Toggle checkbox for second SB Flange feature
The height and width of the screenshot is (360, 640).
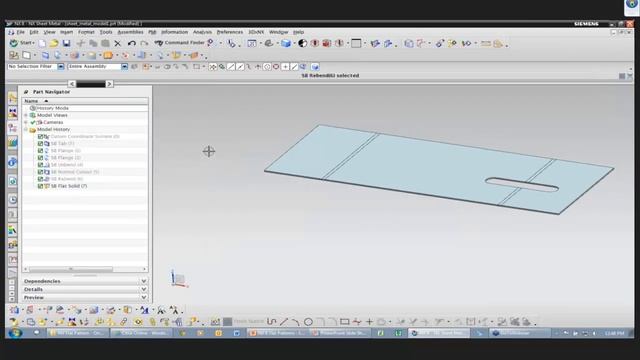coord(40,158)
